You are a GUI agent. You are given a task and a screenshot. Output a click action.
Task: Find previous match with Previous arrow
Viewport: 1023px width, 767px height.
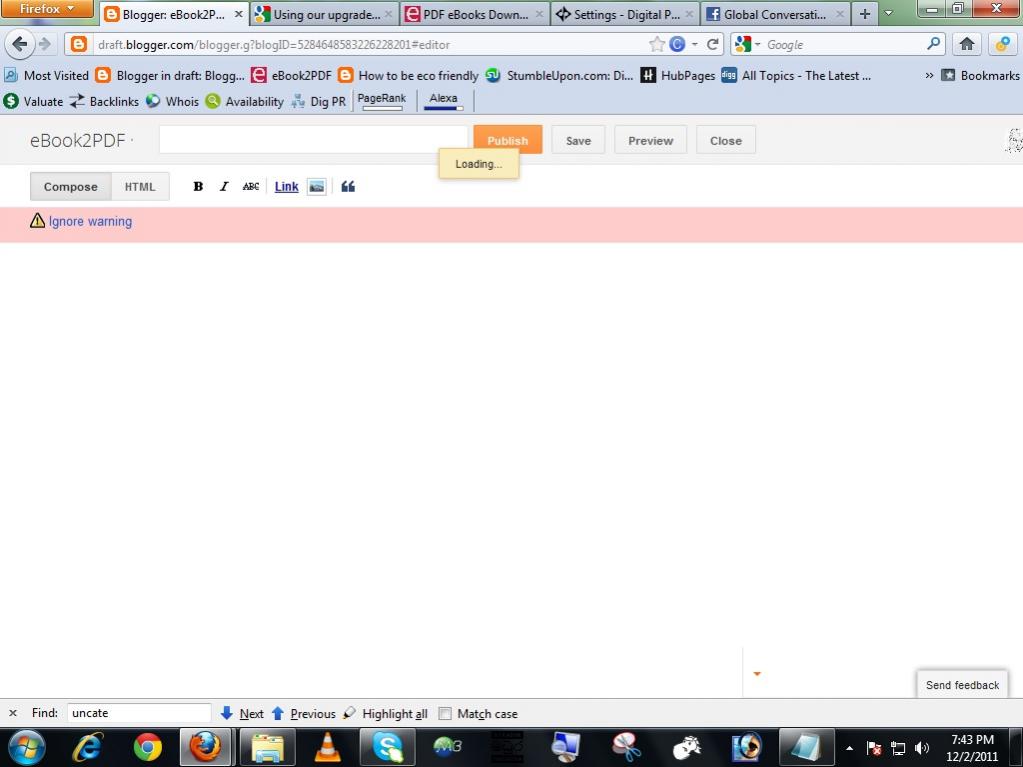click(x=303, y=714)
